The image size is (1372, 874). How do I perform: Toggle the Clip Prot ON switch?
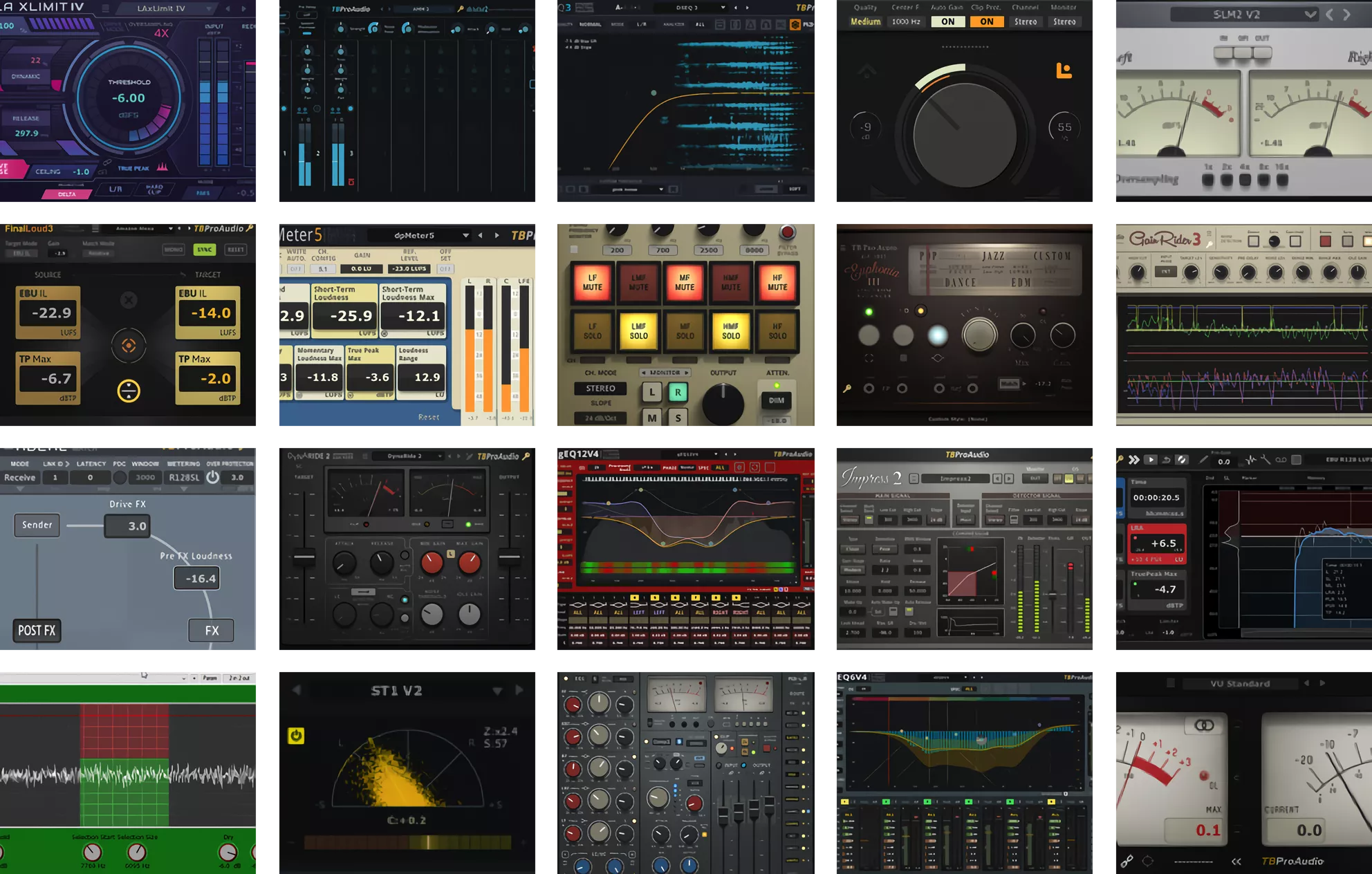coord(987,21)
